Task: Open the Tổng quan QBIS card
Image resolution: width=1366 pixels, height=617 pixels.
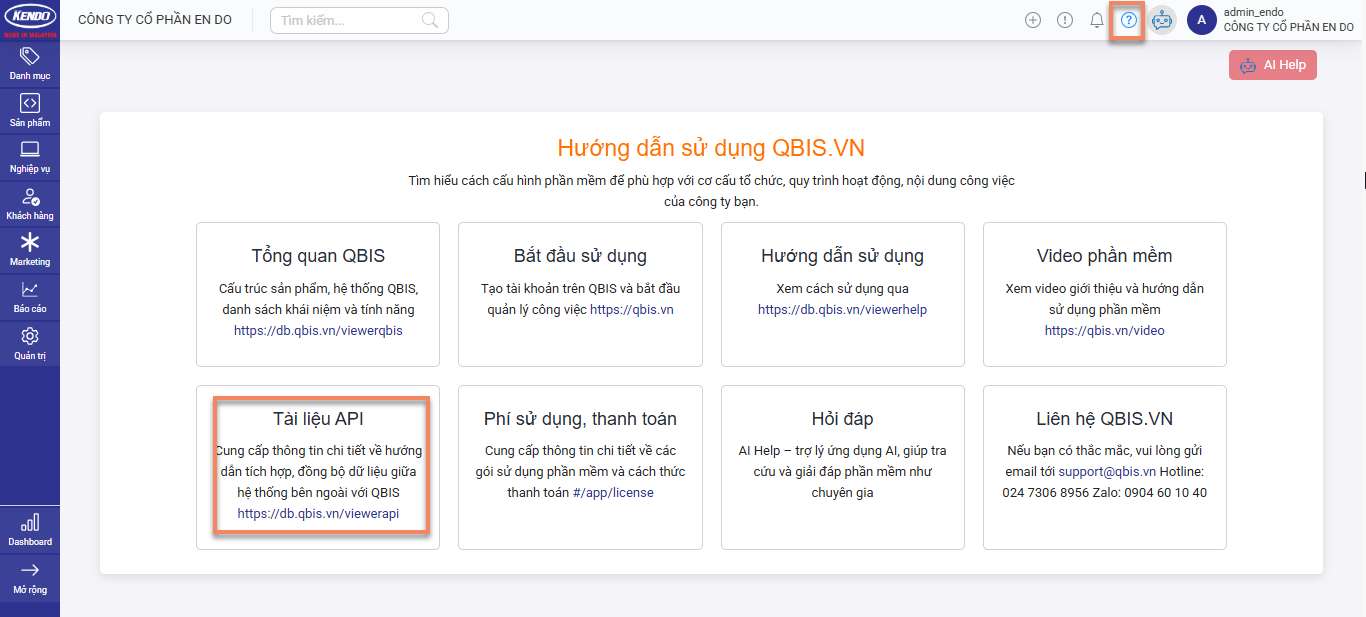Action: [x=318, y=294]
